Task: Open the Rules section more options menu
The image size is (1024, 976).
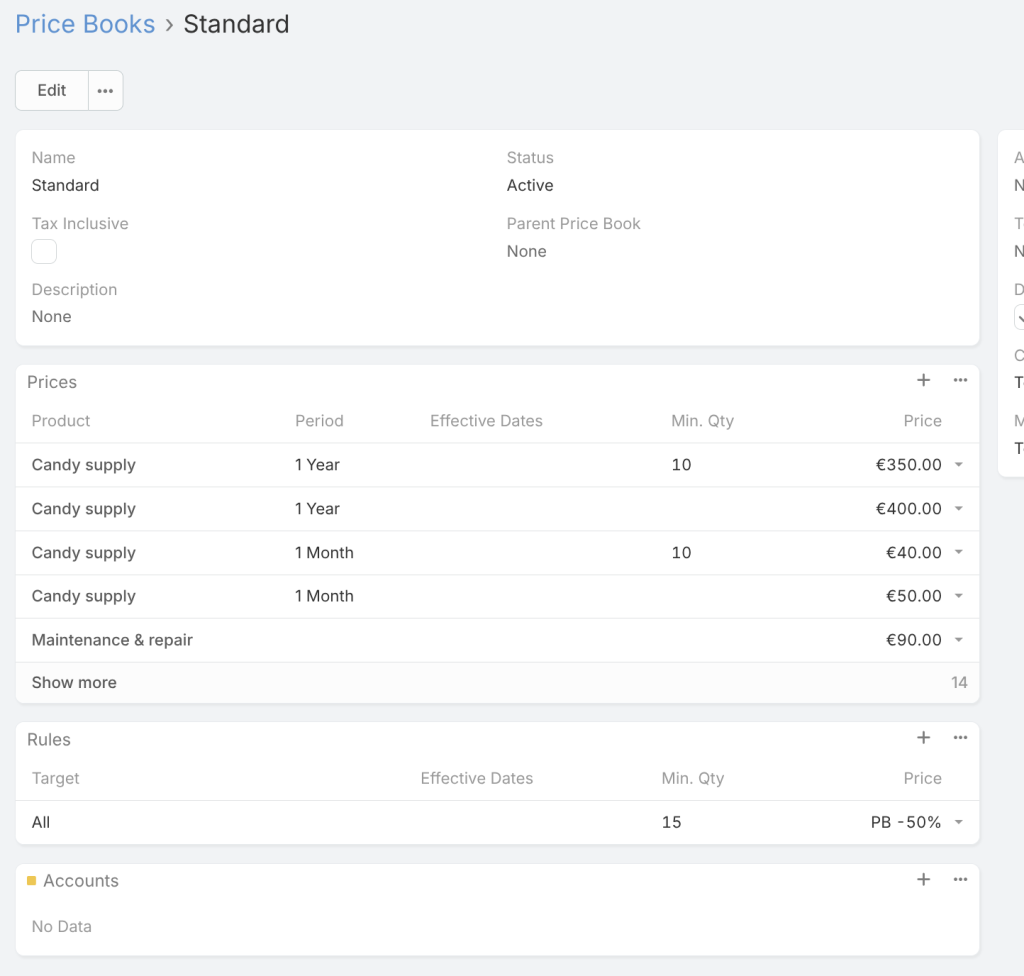Action: click(960, 738)
